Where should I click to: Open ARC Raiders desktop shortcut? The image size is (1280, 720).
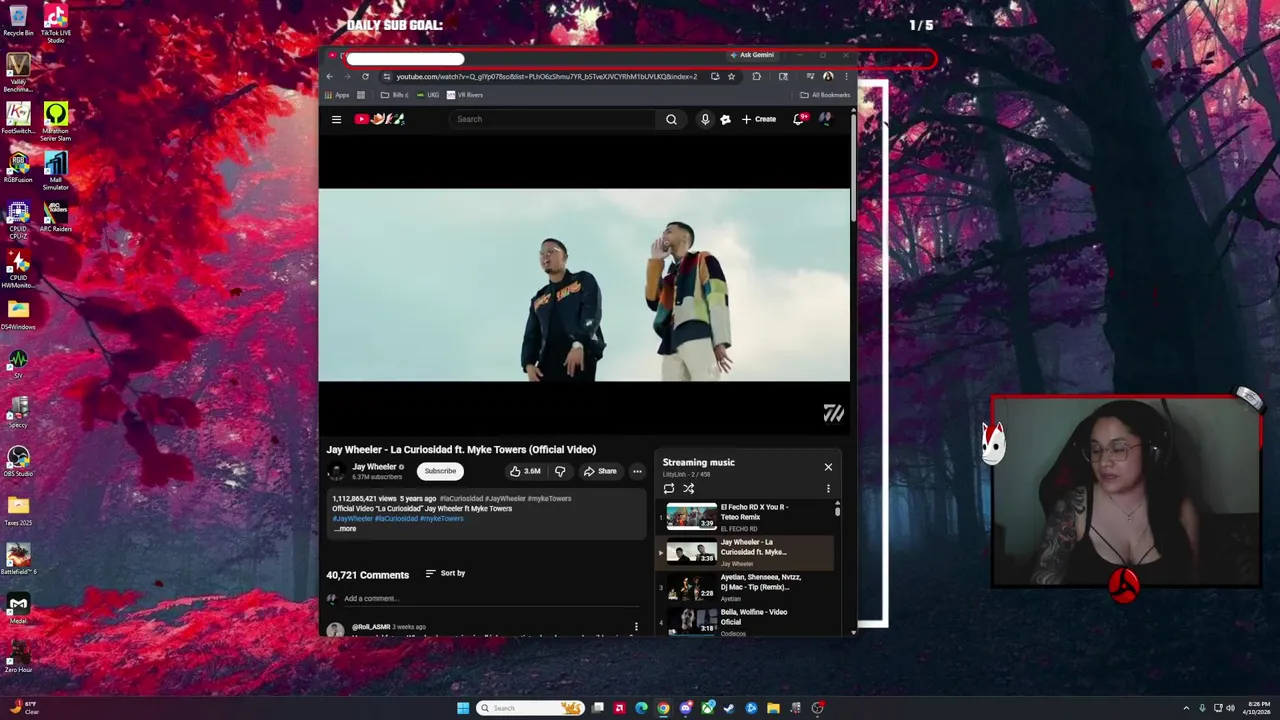tap(56, 216)
